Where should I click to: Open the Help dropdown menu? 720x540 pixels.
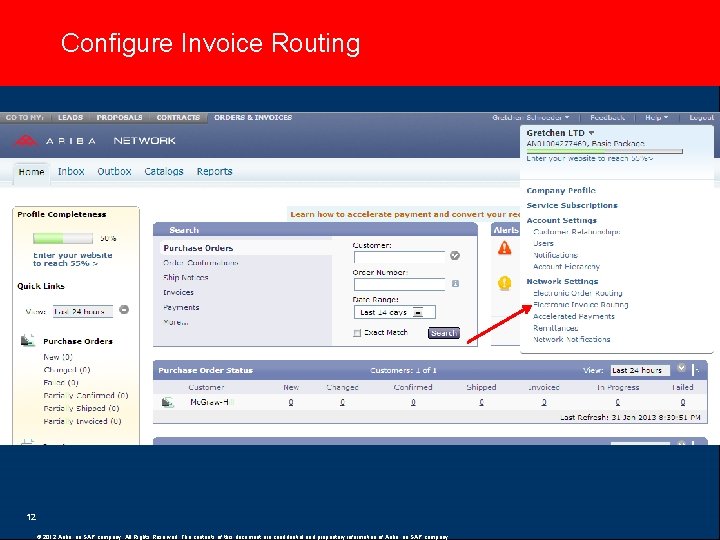click(x=656, y=118)
